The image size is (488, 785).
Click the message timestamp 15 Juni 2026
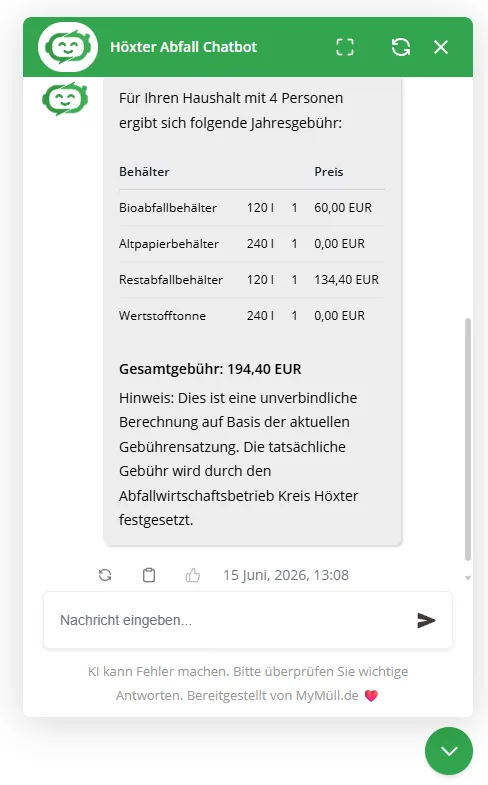click(286, 575)
